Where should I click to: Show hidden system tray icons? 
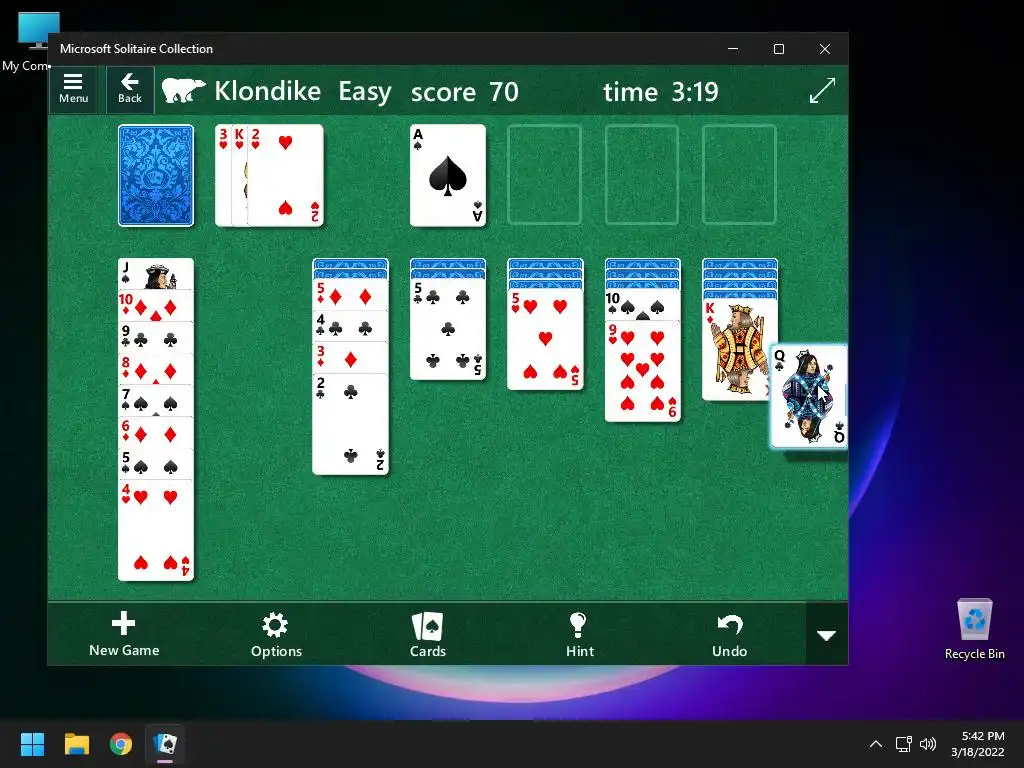(x=876, y=744)
